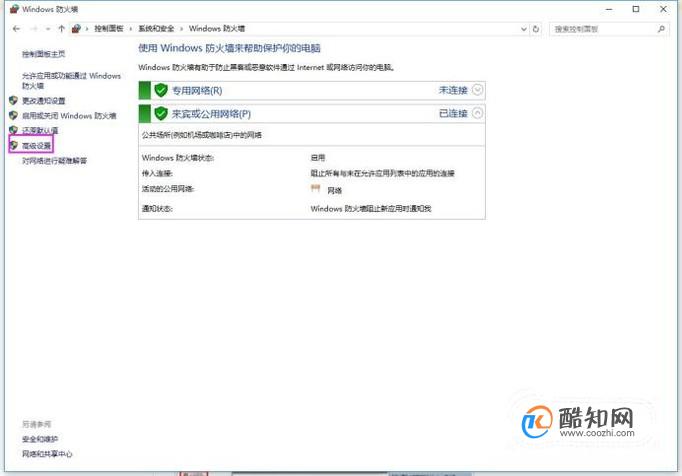Click the title bar firewall icon
682x476 pixels.
[x=14, y=9]
